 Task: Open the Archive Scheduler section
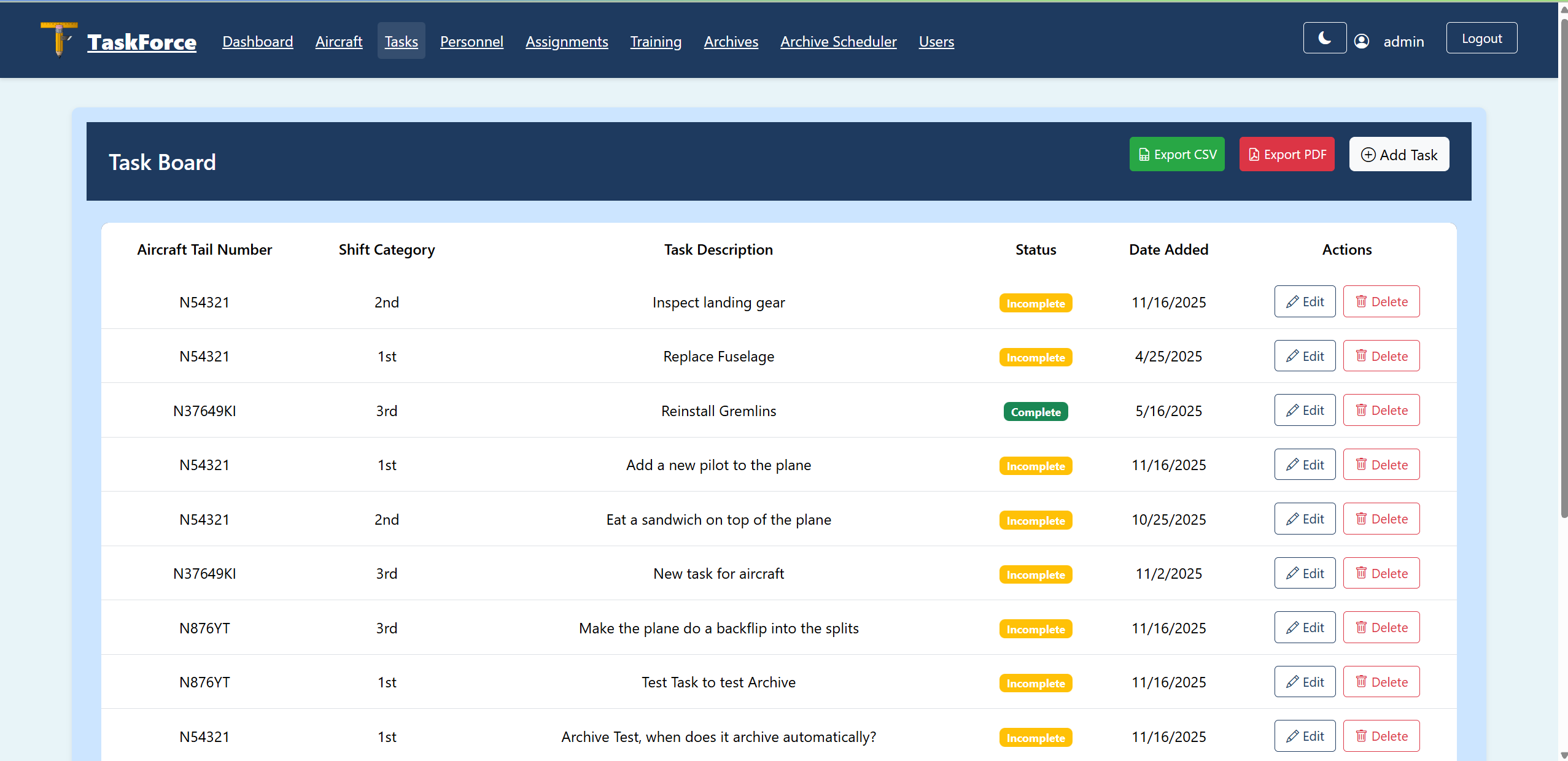coord(838,41)
